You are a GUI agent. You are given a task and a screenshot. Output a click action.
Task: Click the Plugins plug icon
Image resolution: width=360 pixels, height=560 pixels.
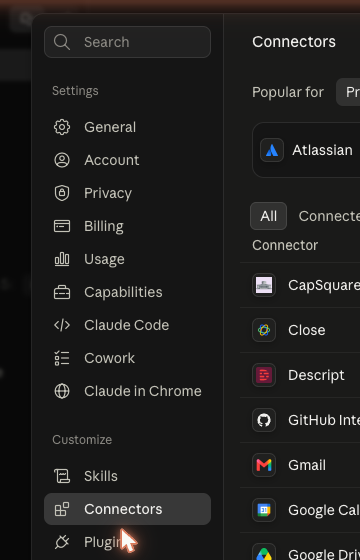[62, 542]
